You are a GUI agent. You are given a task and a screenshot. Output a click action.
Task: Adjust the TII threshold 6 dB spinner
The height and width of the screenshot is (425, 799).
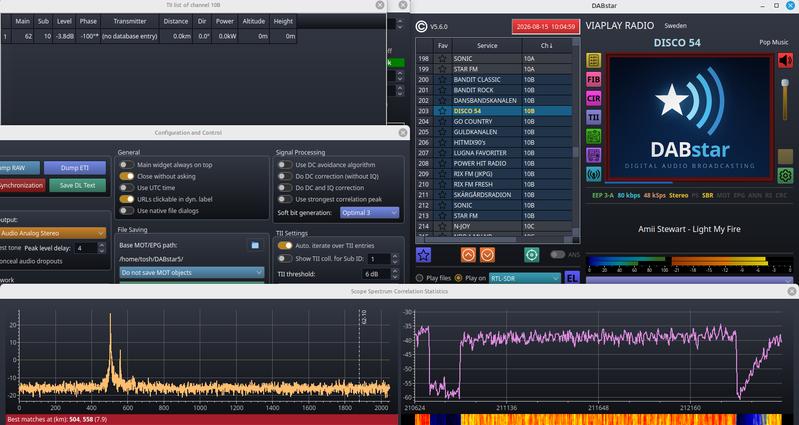381,274
